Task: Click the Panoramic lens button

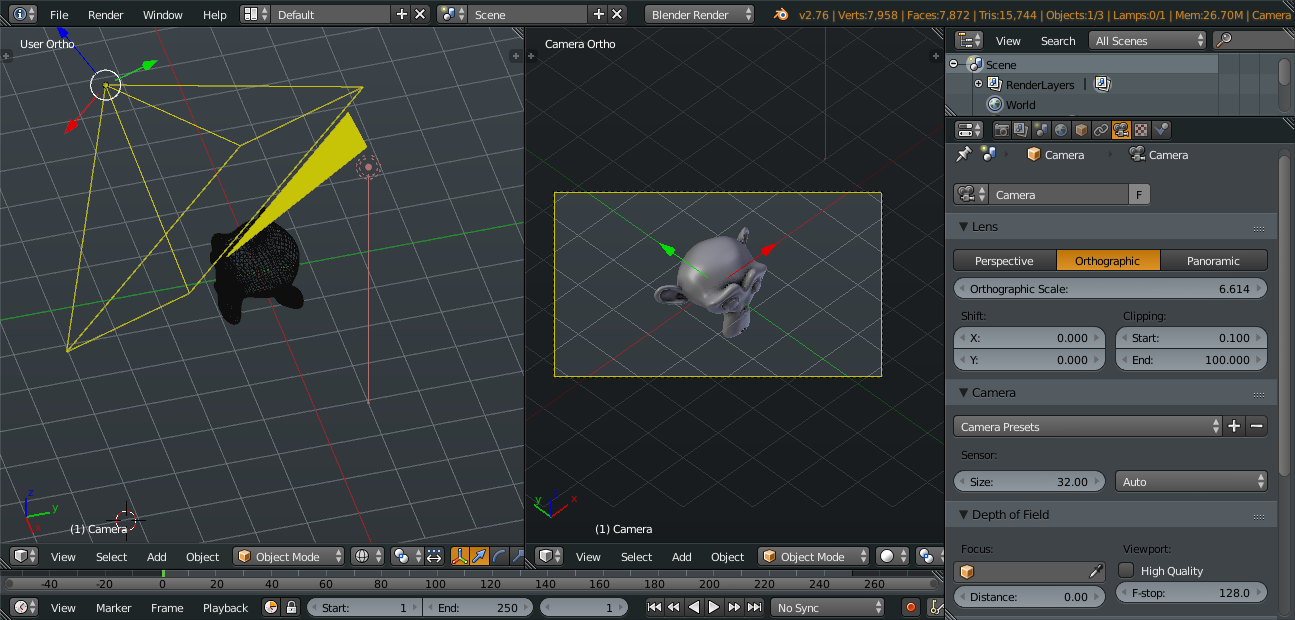Action: pos(1213,261)
